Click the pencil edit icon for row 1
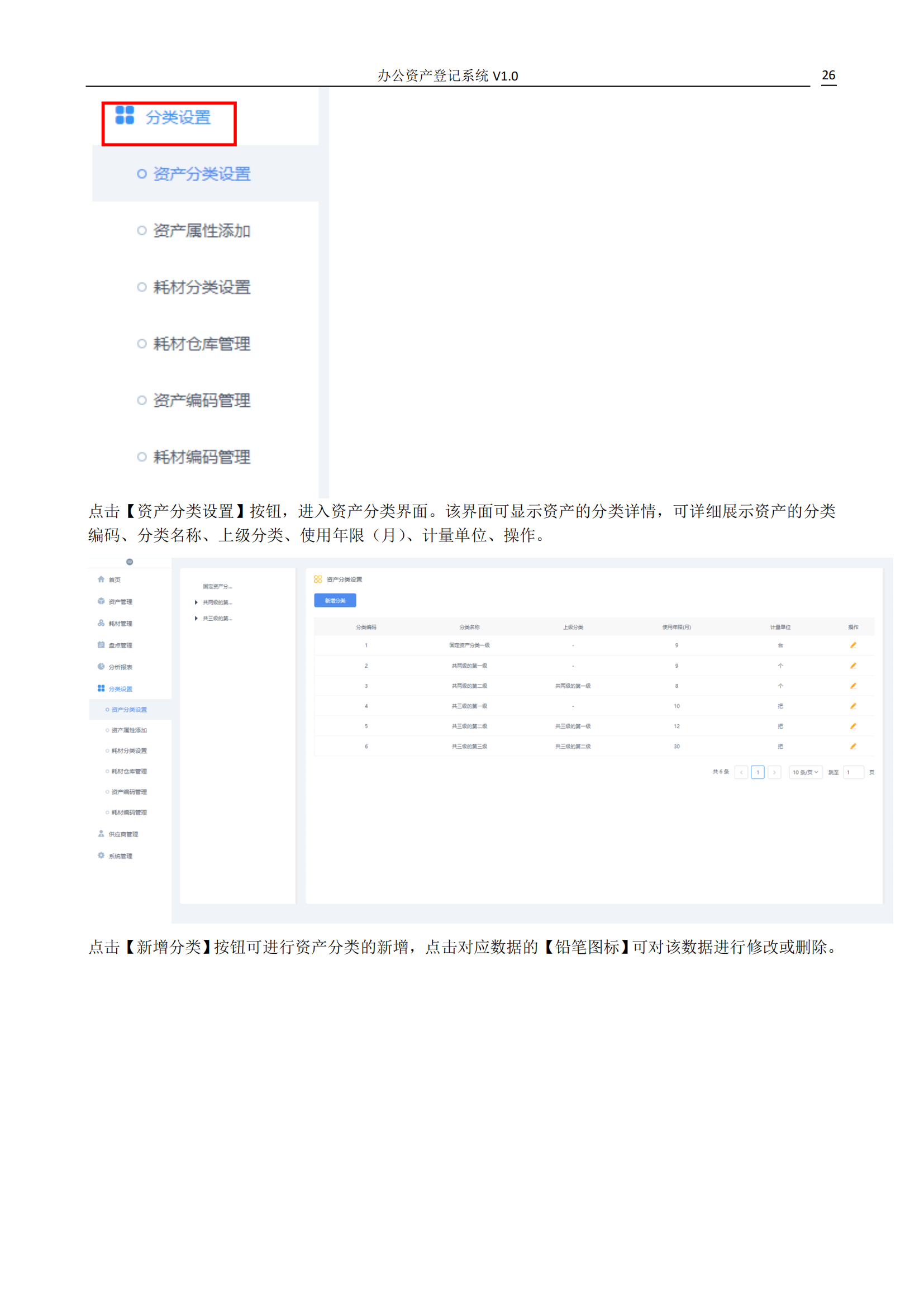 853,645
